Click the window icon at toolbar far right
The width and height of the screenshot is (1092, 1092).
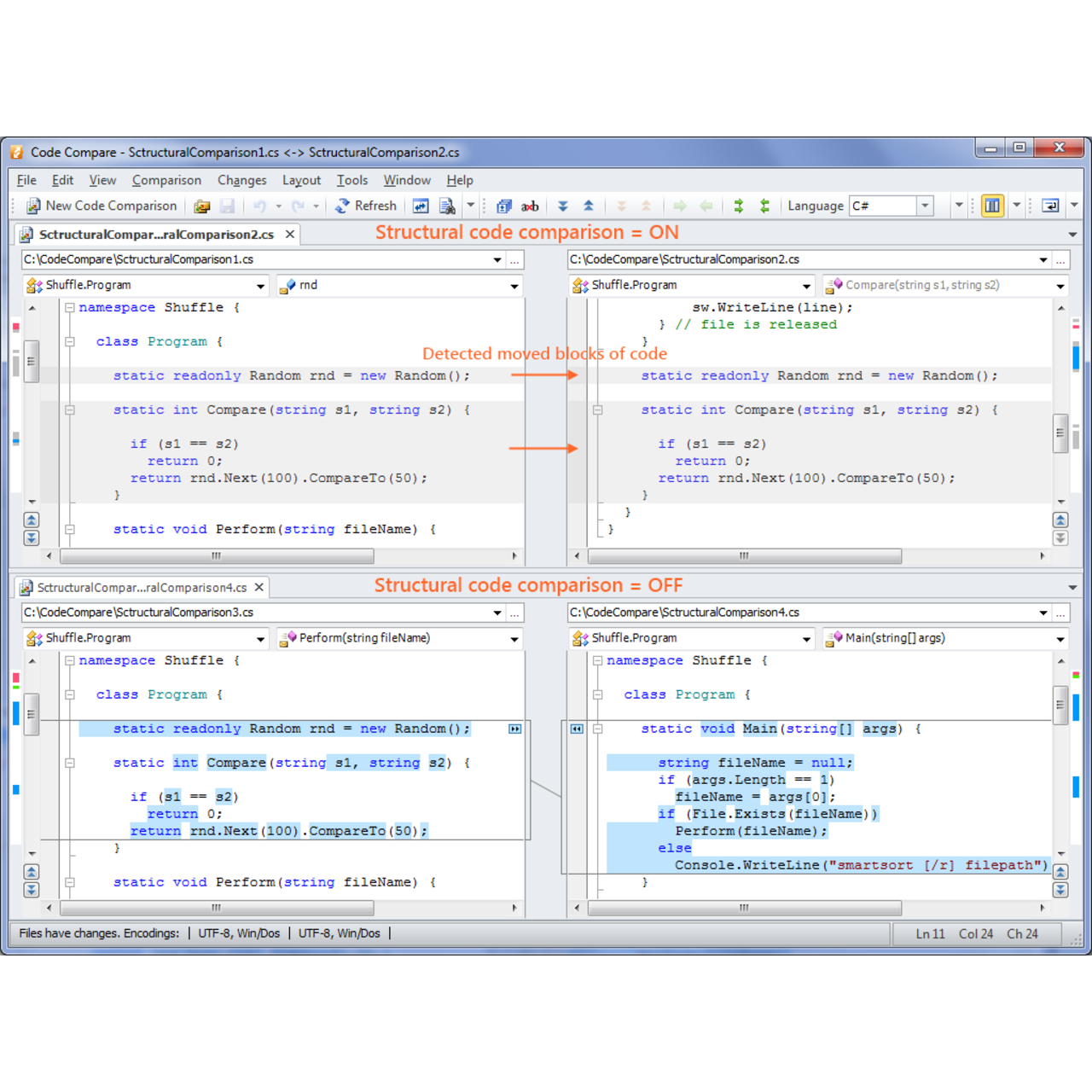[1050, 206]
